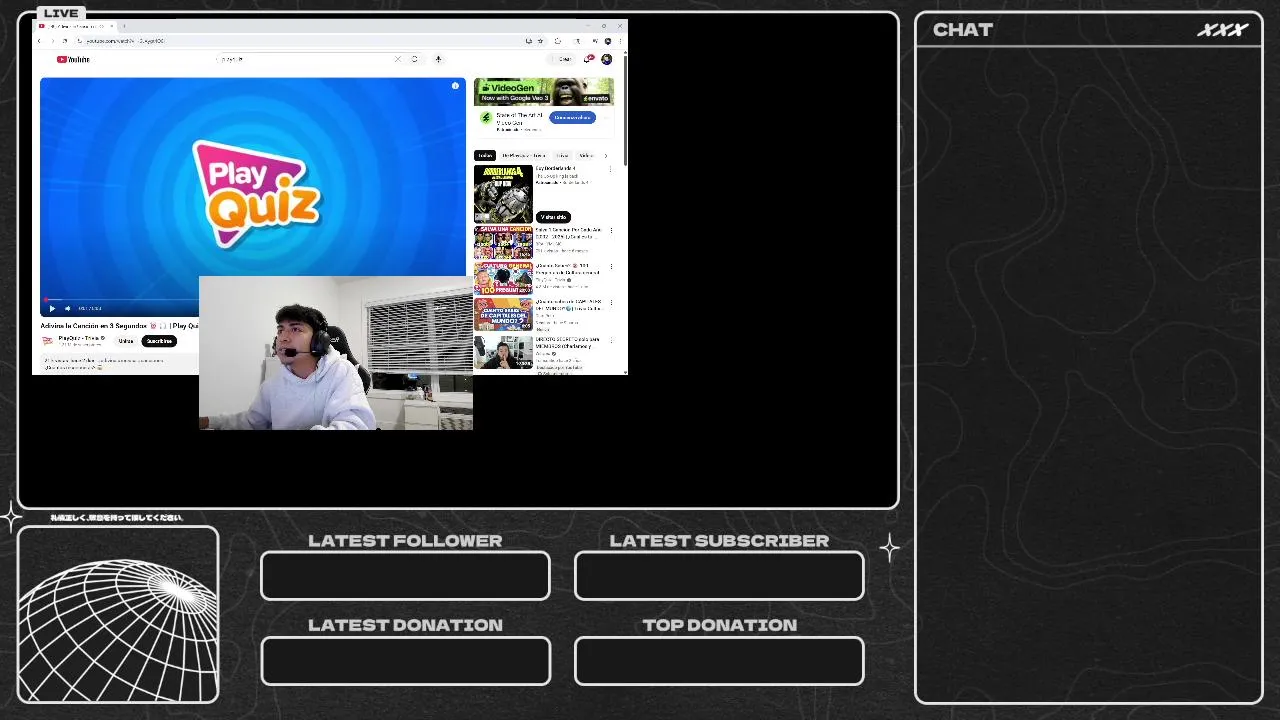This screenshot has height=720, width=1280.
Task: Open the PlayQuiz - Trivia channel name
Action: pyautogui.click(x=81, y=338)
